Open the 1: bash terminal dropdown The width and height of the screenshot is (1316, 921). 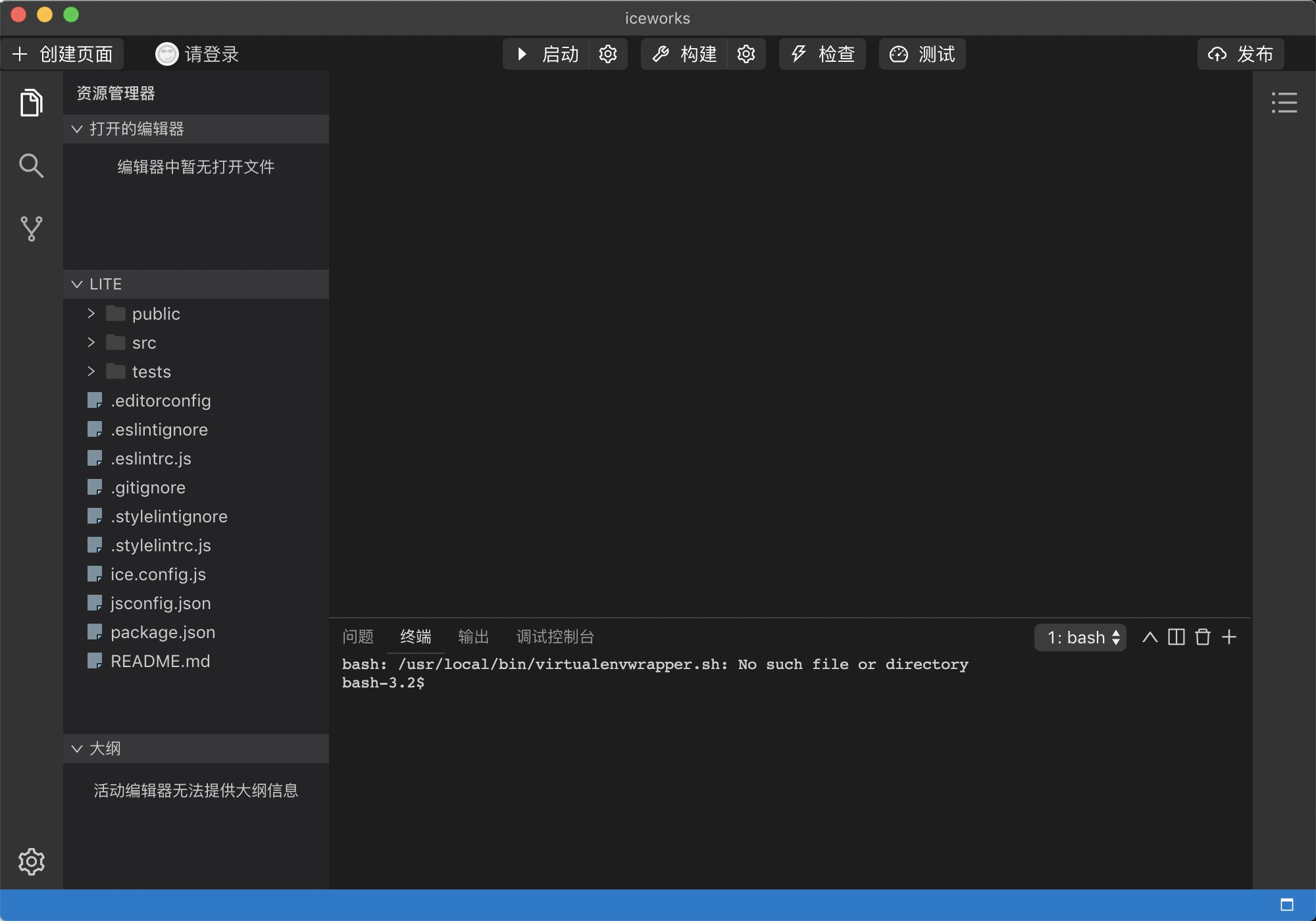pyautogui.click(x=1080, y=637)
